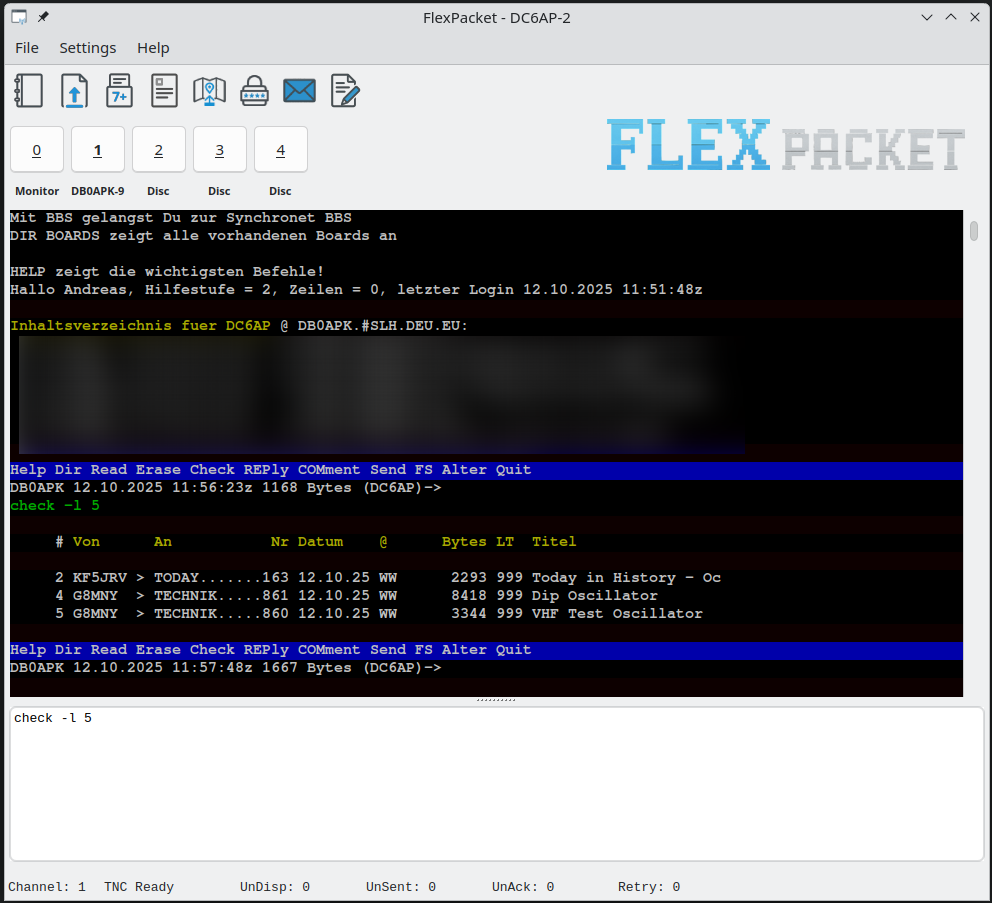Click the command input text box

(x=496, y=783)
